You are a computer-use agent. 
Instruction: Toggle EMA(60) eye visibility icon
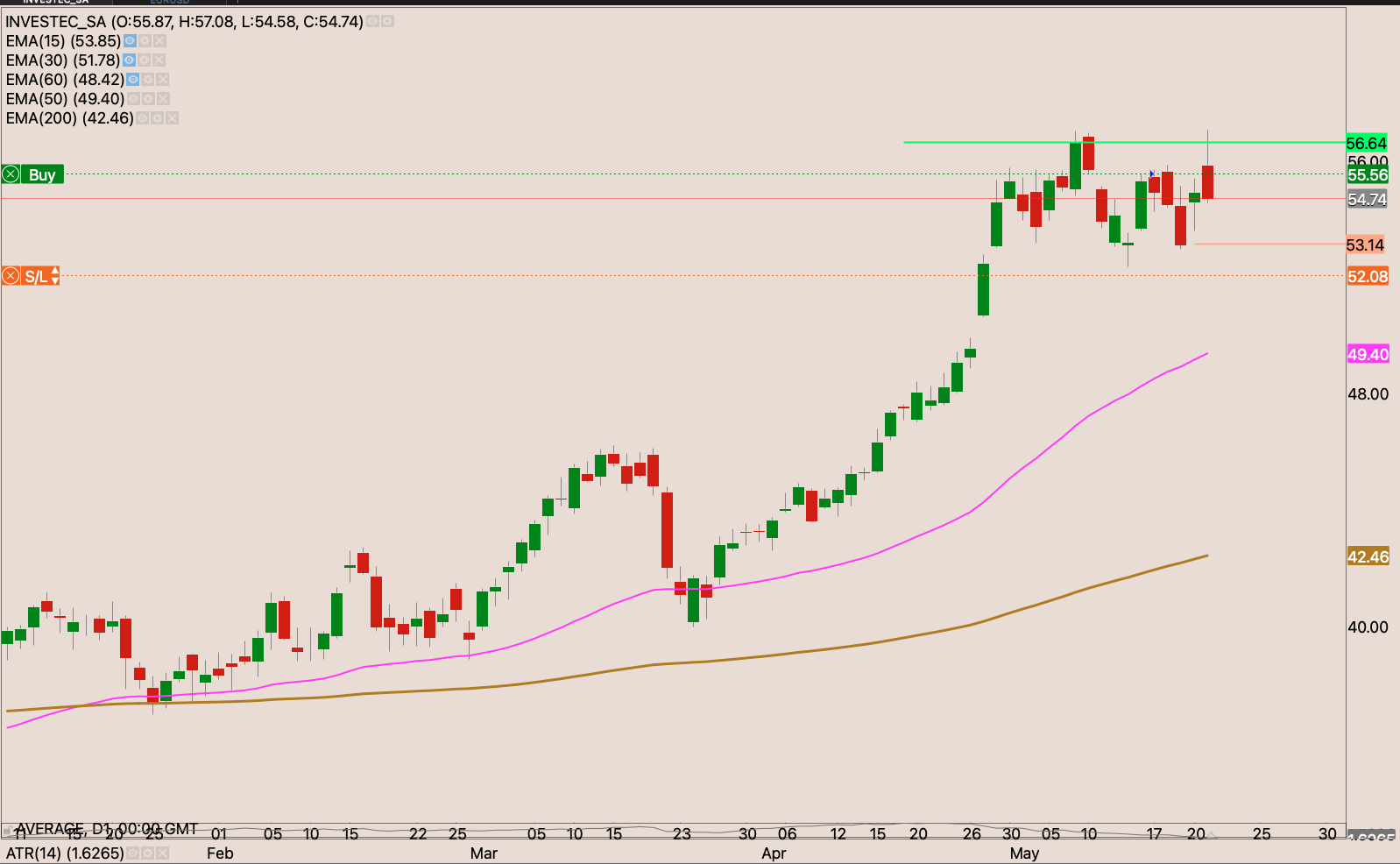[x=133, y=80]
